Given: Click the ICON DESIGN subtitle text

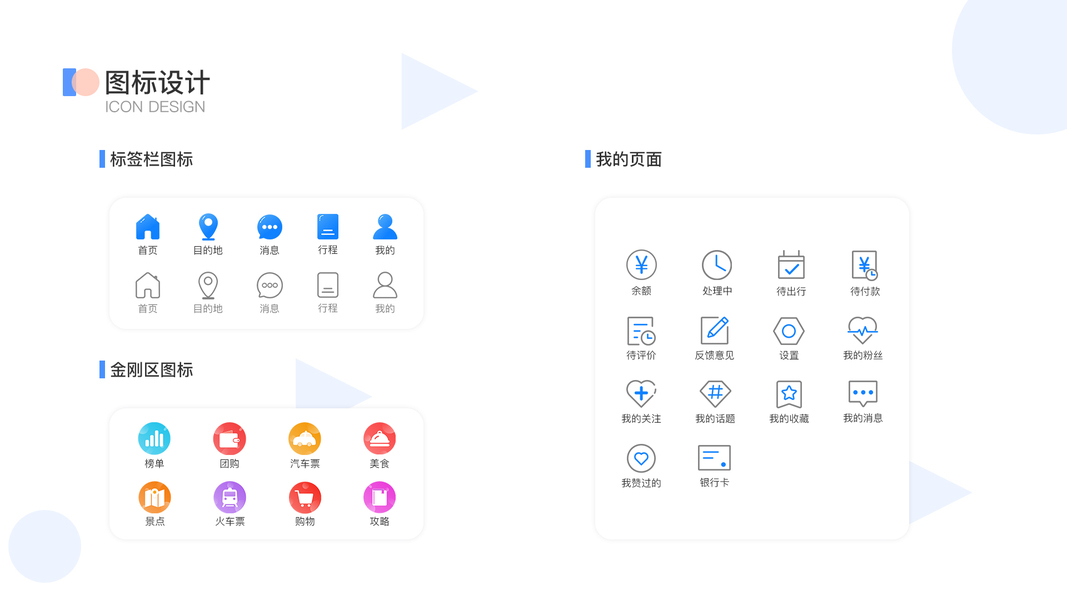Looking at the screenshot, I should (x=155, y=107).
